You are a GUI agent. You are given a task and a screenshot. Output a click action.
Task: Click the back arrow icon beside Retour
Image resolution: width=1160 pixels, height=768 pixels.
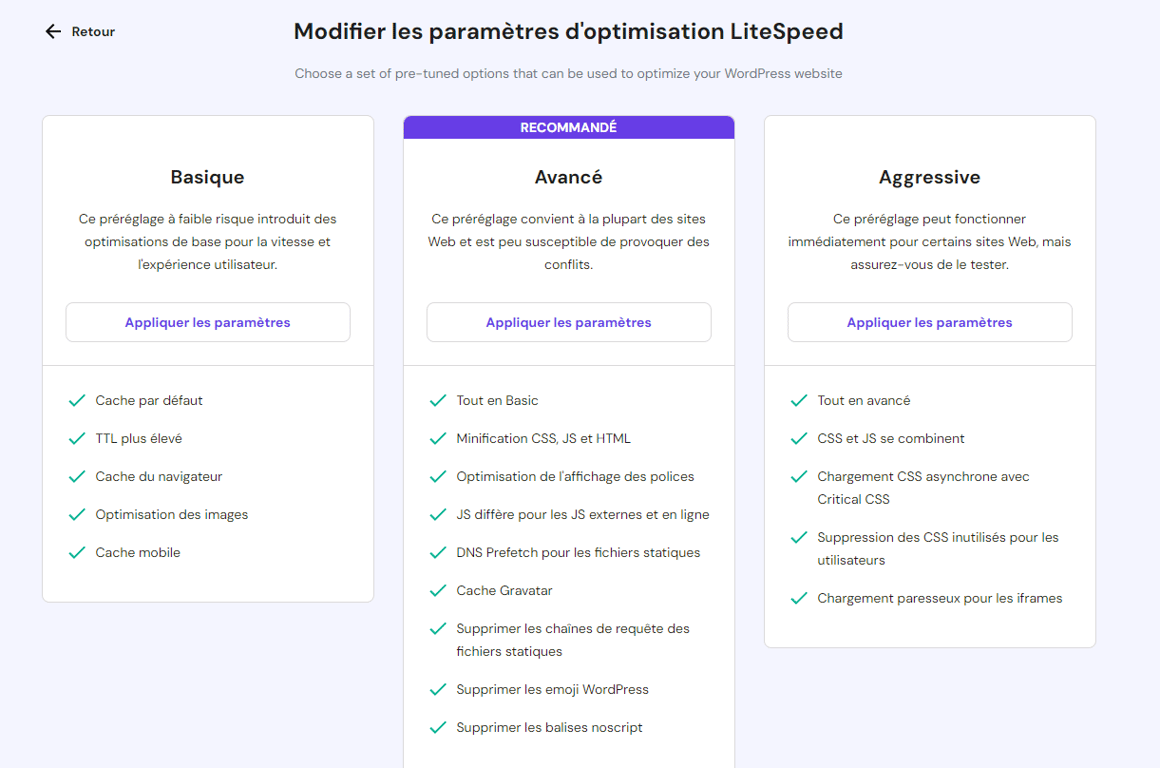pos(52,31)
